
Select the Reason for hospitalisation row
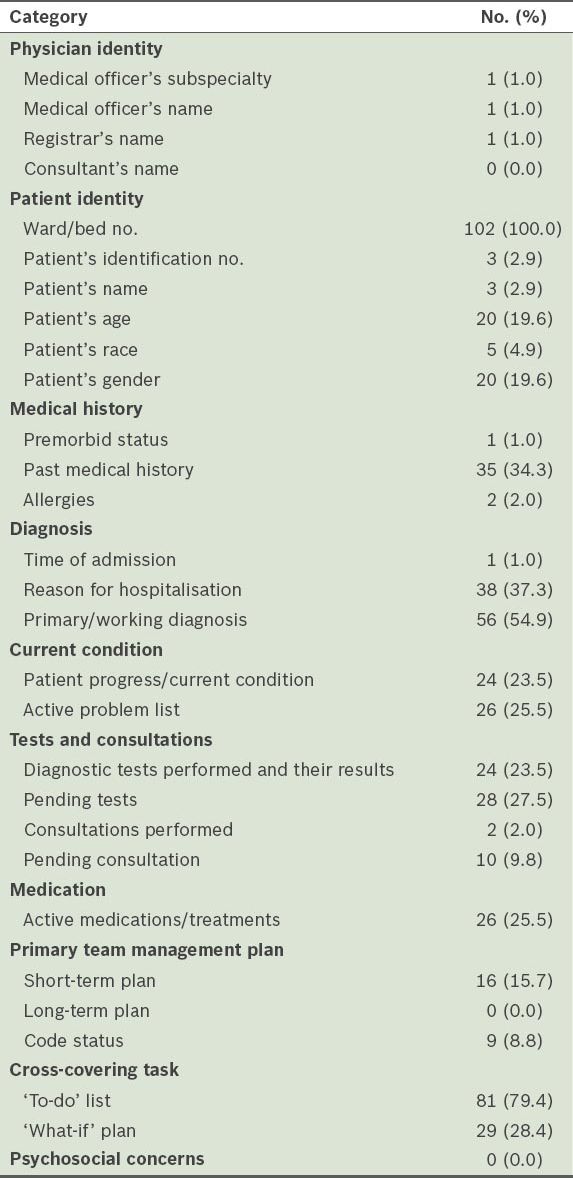pos(286,590)
